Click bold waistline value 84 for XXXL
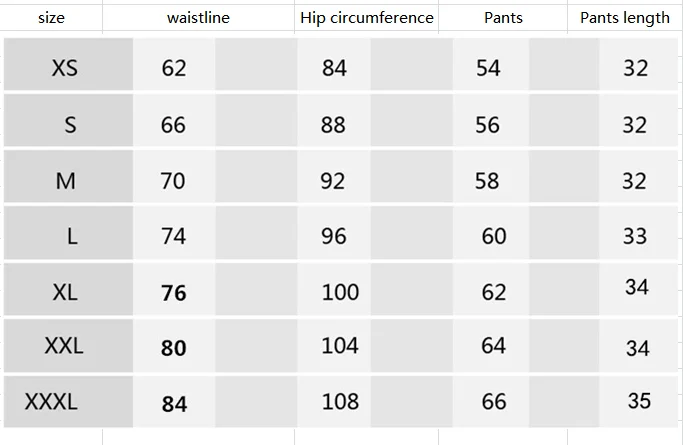The image size is (683, 445). [174, 404]
